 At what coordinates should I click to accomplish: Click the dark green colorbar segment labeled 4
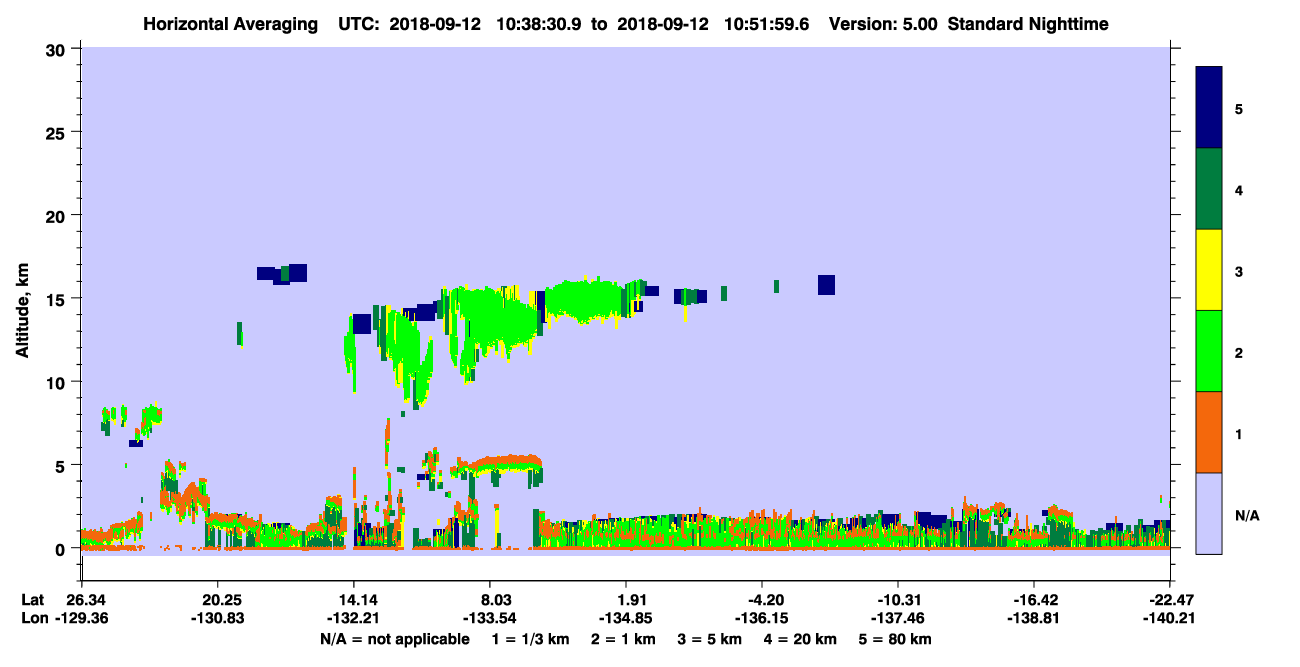click(1210, 189)
